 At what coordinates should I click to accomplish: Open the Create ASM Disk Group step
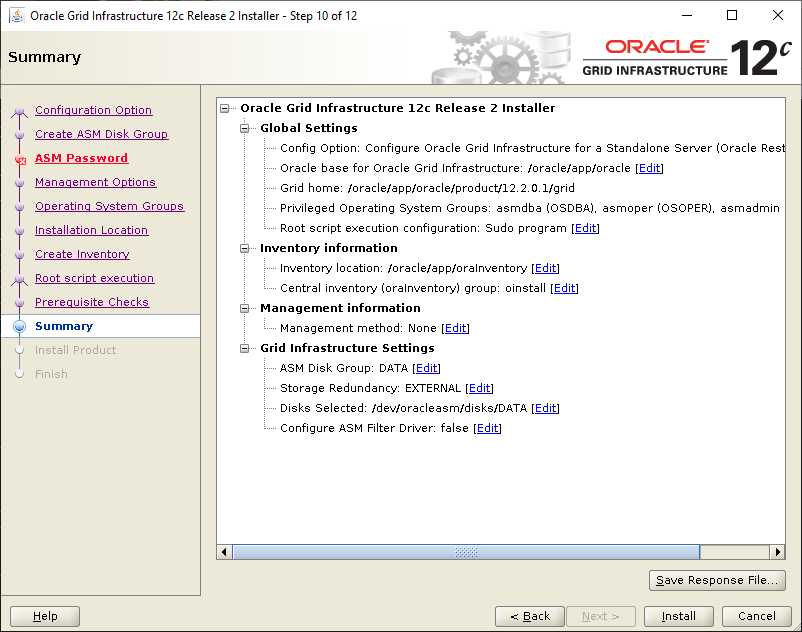tap(101, 134)
